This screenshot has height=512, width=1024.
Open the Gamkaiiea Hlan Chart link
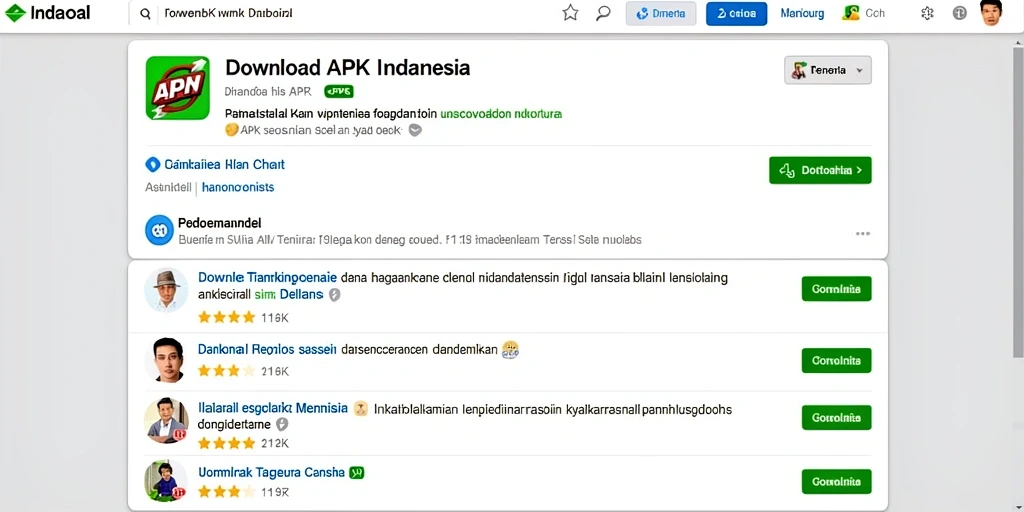click(x=224, y=165)
